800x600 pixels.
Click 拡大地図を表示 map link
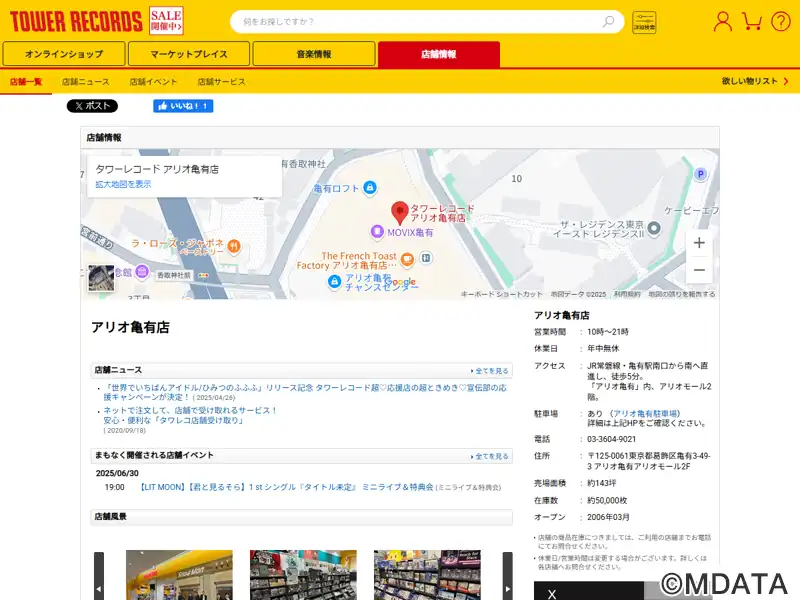click(123, 184)
